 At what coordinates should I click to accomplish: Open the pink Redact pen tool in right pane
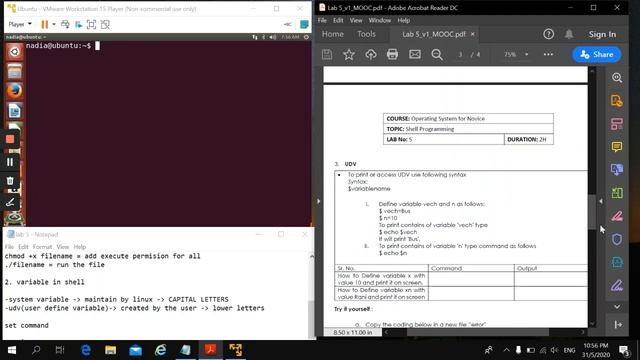point(617,216)
